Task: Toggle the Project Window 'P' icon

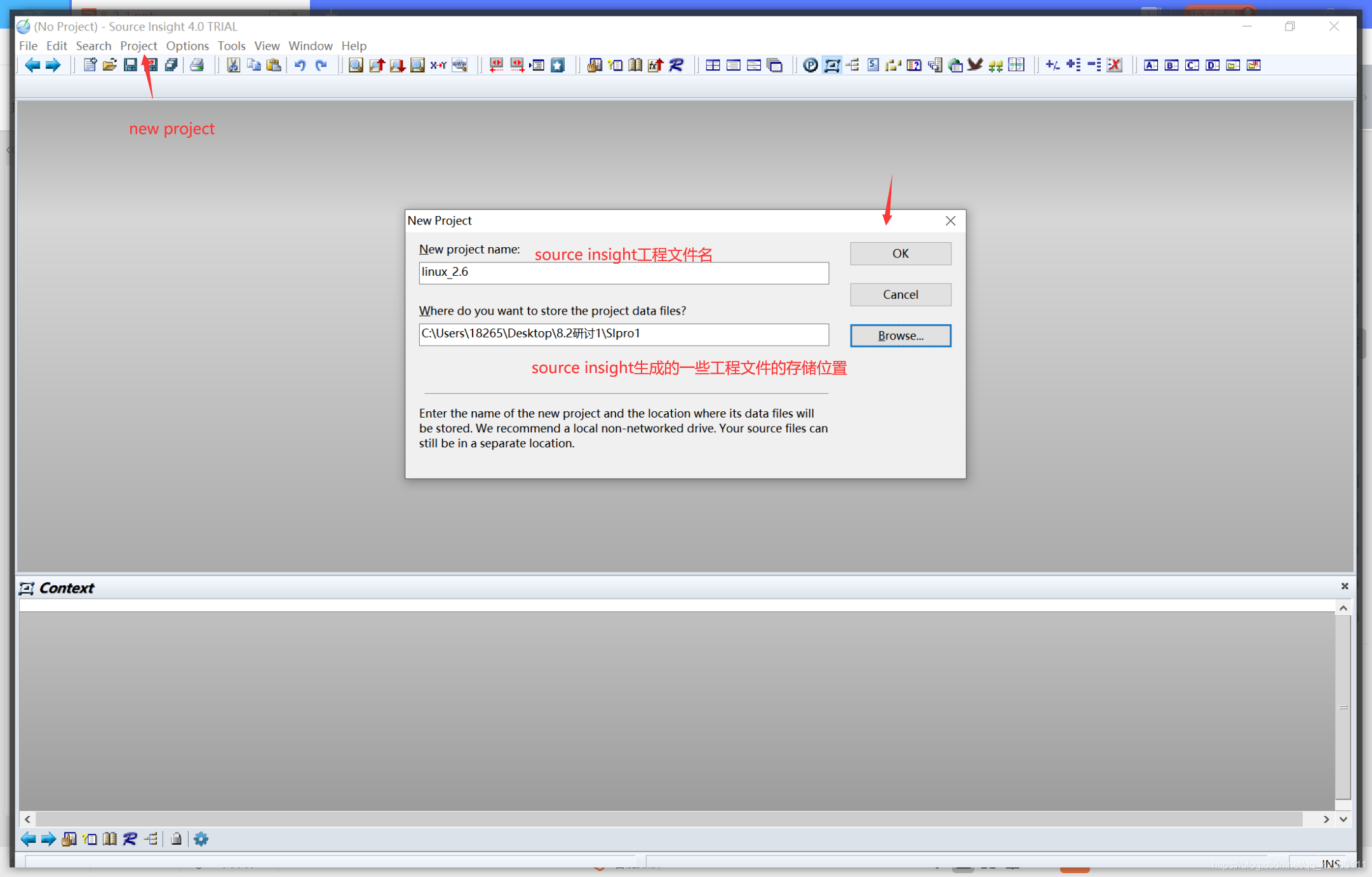Action: [x=810, y=65]
